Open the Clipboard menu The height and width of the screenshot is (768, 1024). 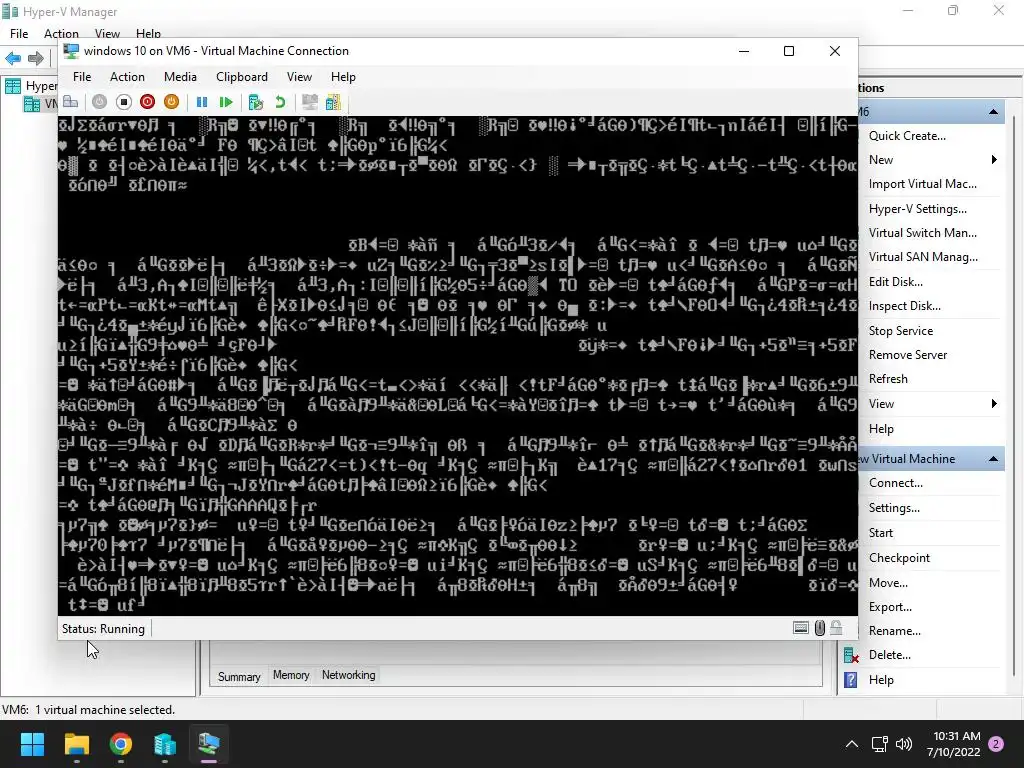242,77
